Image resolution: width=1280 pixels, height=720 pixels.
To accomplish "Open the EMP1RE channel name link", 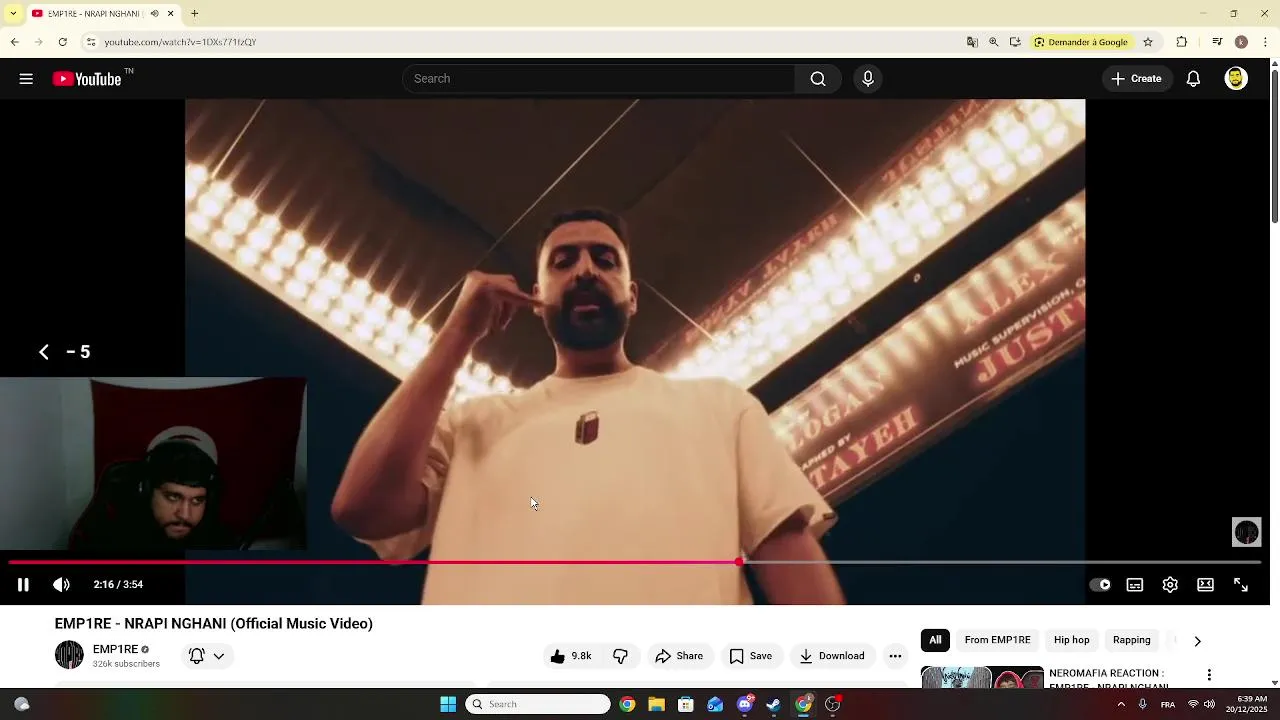I will (x=115, y=649).
